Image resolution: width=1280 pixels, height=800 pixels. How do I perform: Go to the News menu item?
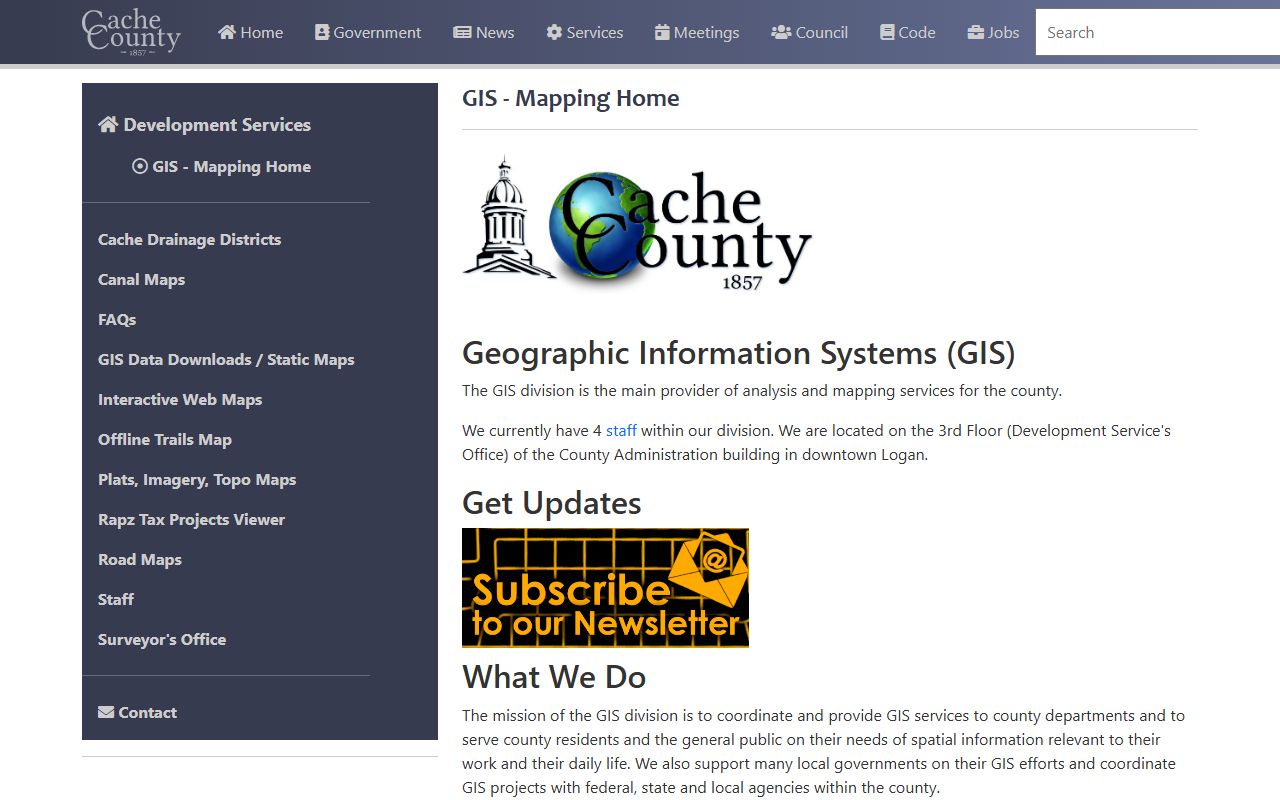click(484, 32)
